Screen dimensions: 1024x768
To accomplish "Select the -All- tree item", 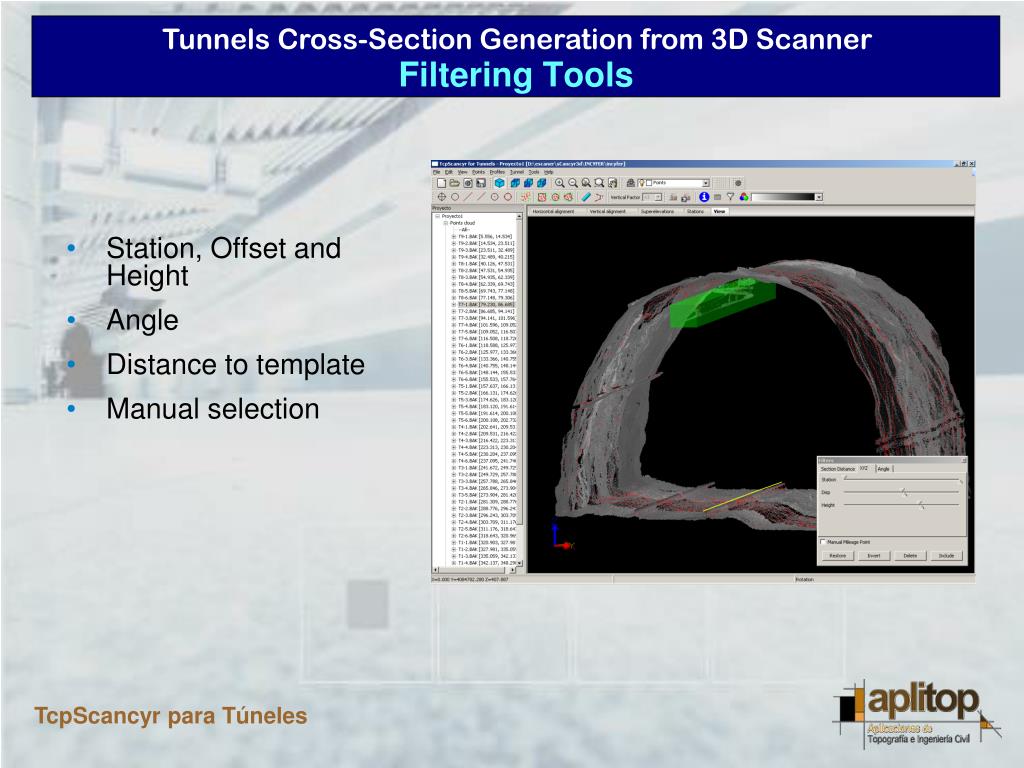I will point(464,229).
